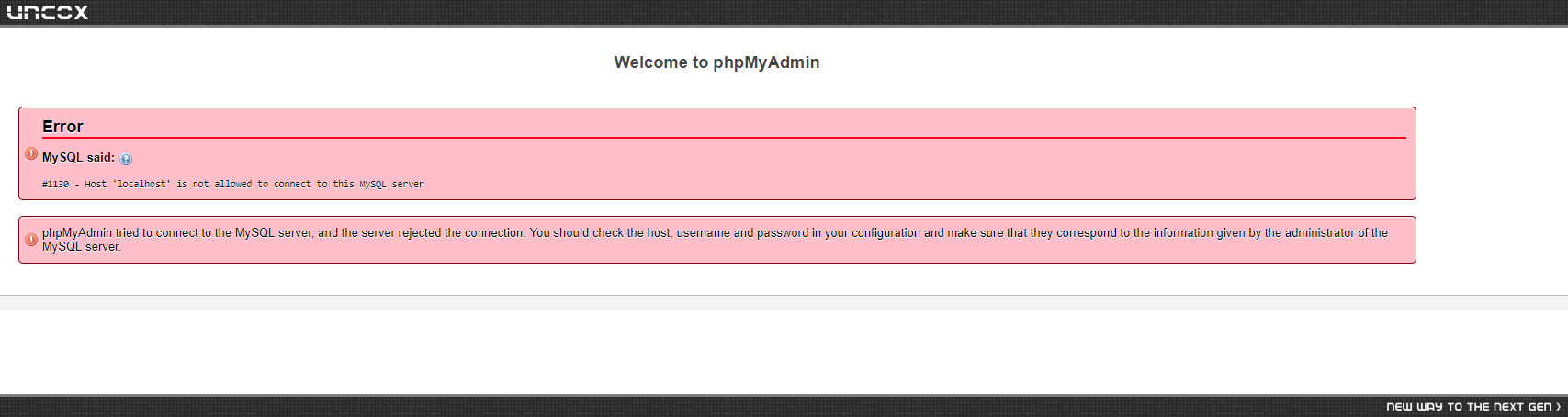Viewport: 1568px width, 417px height.
Task: Click the MySQL said label
Action: 78,158
